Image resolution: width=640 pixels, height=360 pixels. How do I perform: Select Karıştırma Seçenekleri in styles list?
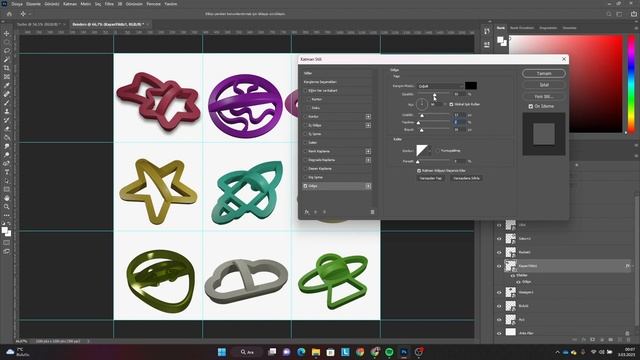coord(320,82)
